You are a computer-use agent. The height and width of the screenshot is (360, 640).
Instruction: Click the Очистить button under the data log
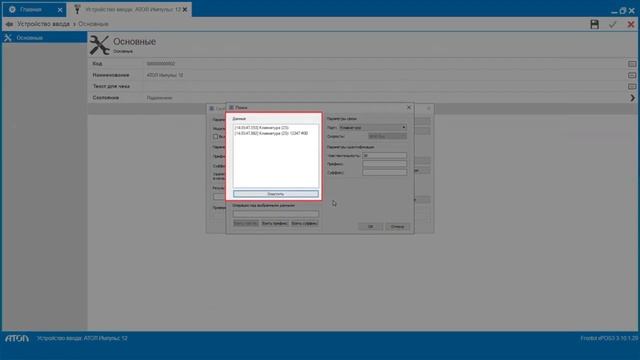[276, 194]
